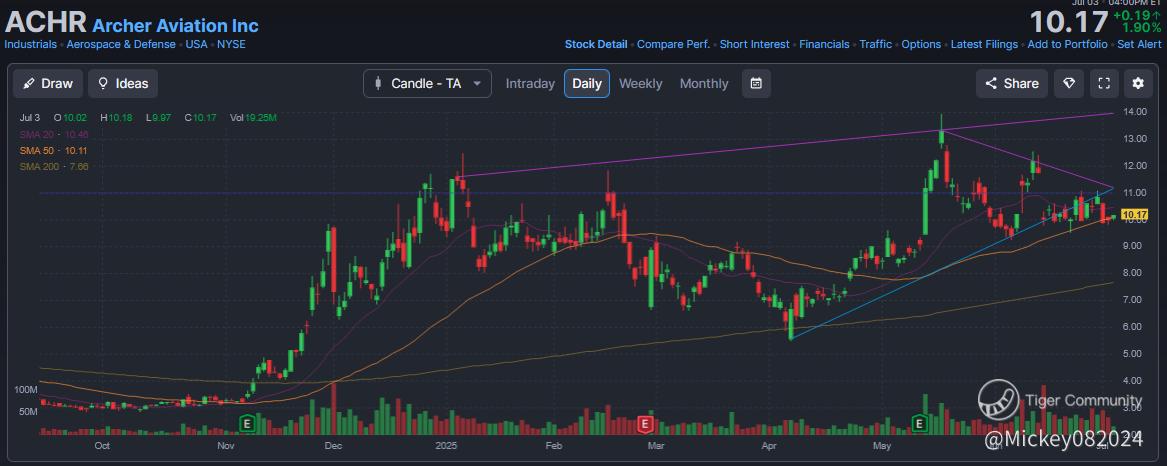Click the yellow 10.17 current price tag
The width and height of the screenshot is (1167, 466).
[x=1134, y=217]
